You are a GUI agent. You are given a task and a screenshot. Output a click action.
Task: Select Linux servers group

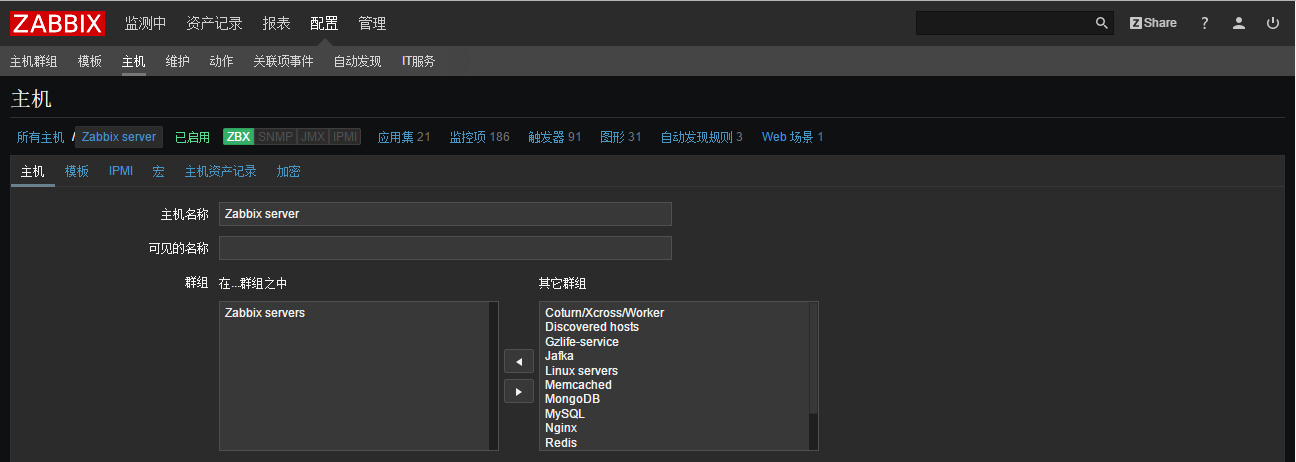581,371
